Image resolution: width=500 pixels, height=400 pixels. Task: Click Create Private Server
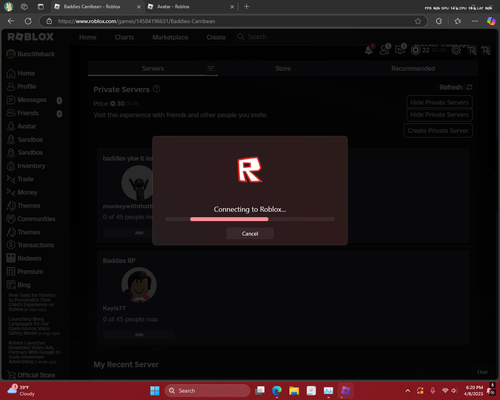point(438,130)
